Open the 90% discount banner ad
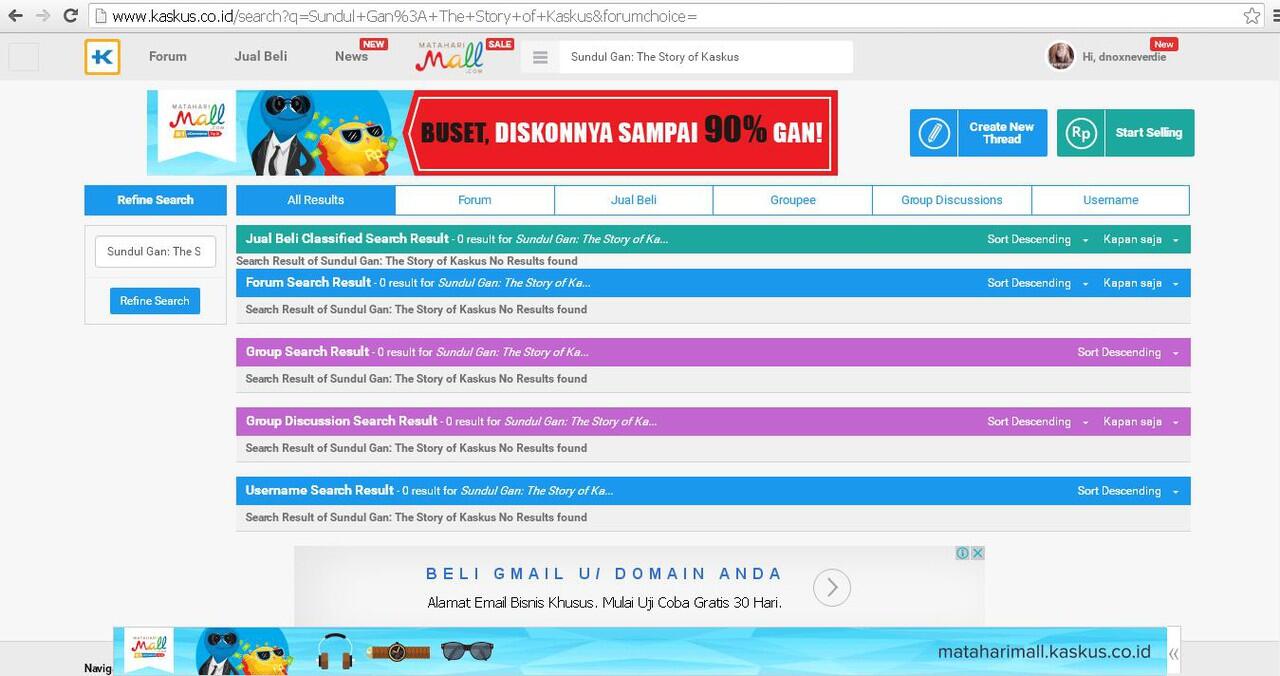The height and width of the screenshot is (676, 1280). [x=492, y=133]
